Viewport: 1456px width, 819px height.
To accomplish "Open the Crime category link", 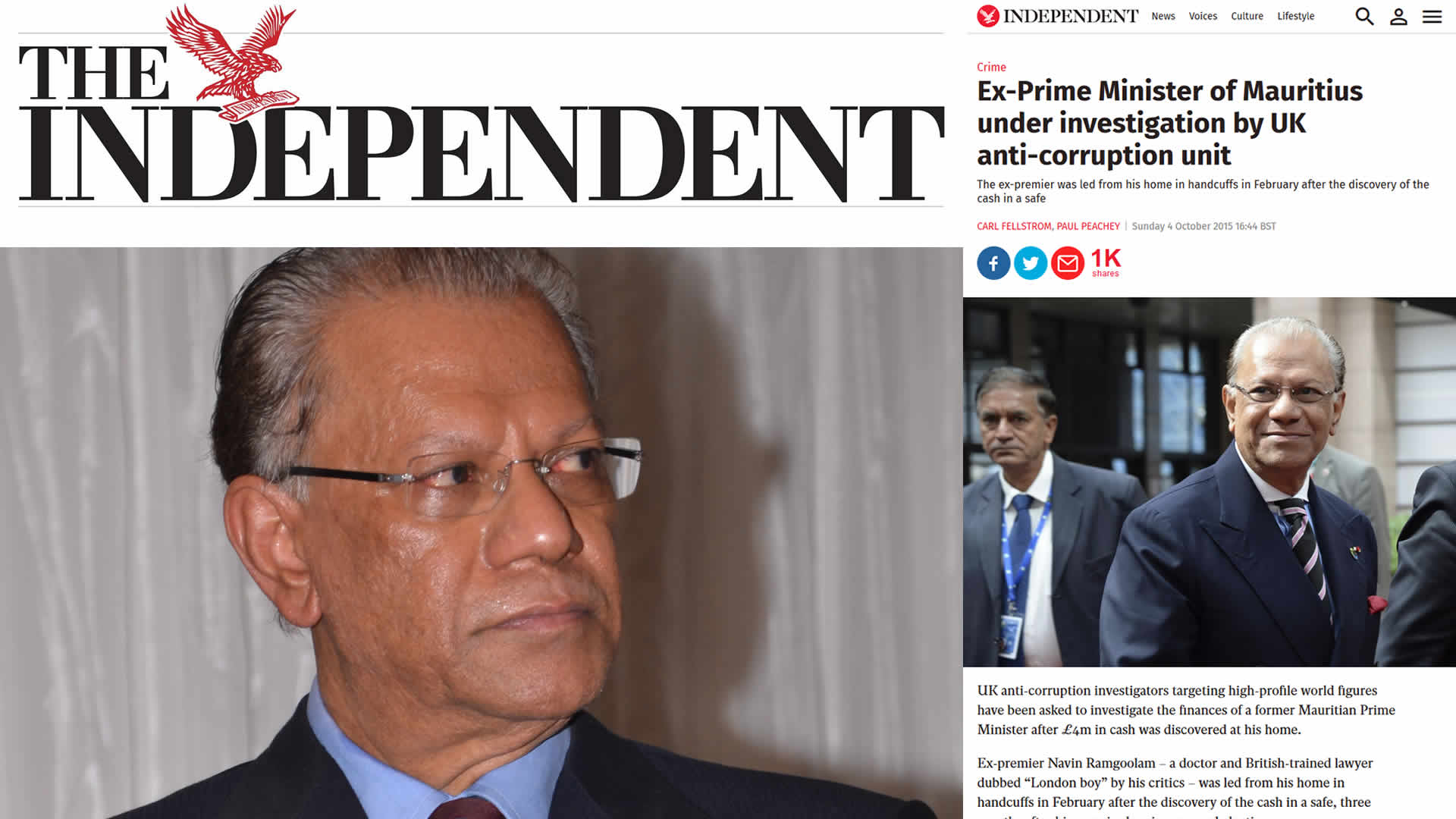I will 991,67.
